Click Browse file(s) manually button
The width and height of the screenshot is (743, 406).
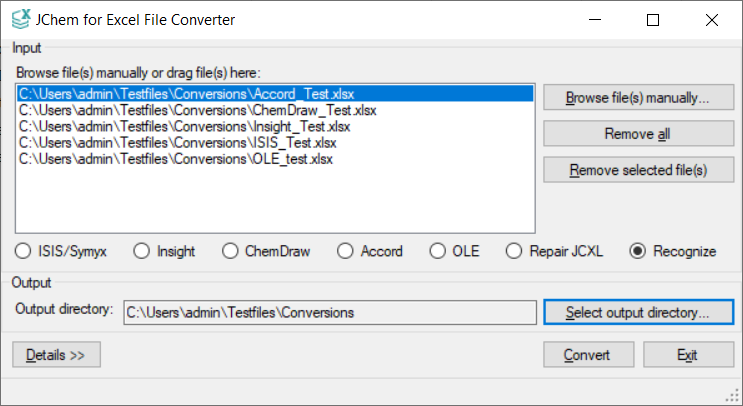coord(638,98)
